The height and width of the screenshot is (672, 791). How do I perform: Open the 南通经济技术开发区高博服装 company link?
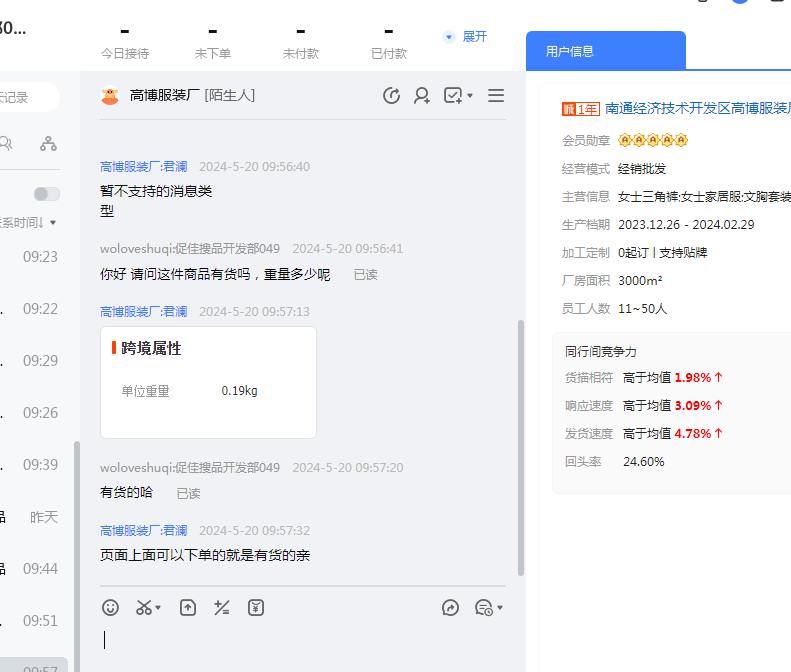click(697, 108)
